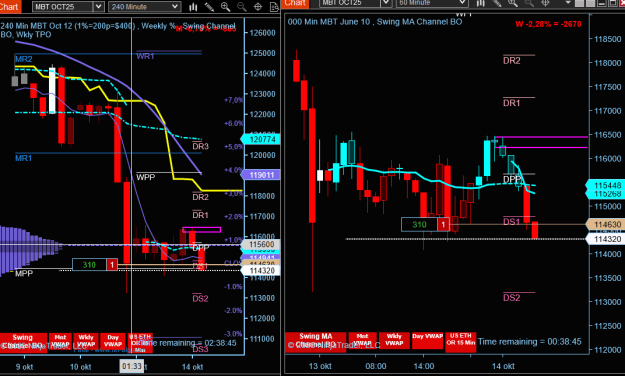Open data box icon in left chart
Image resolution: width=625 pixels, height=376 pixels.
pyautogui.click(x=274, y=6)
